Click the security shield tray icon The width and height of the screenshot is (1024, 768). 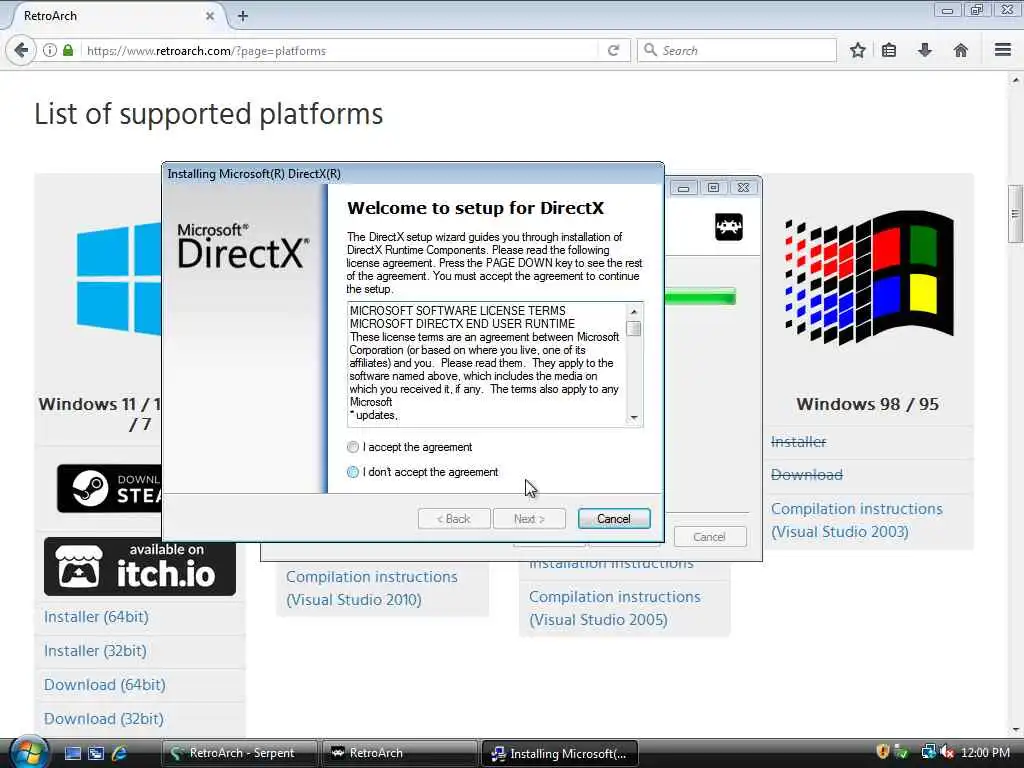click(883, 752)
